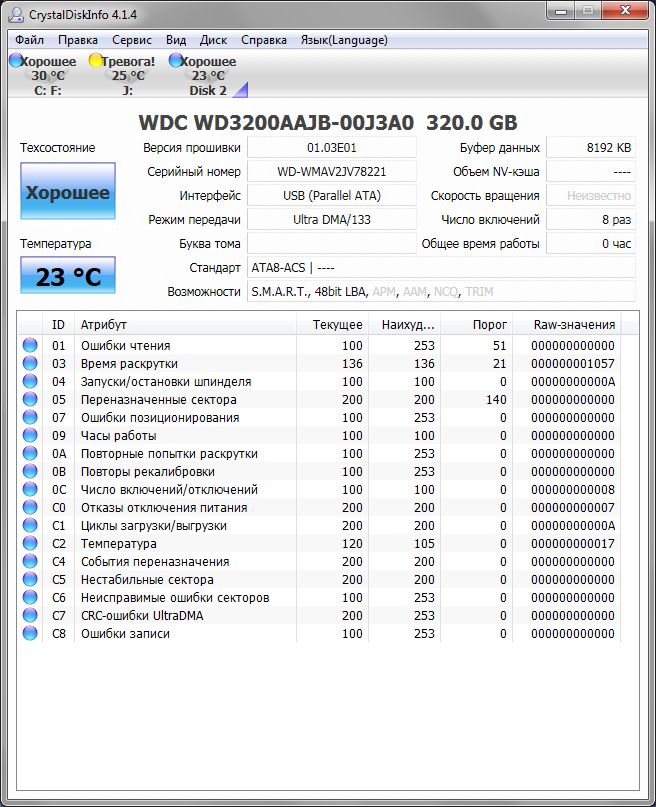656x807 pixels.
Task: Click the serial number field WD-WMAV2JV78221
Action: pyautogui.click(x=332, y=172)
